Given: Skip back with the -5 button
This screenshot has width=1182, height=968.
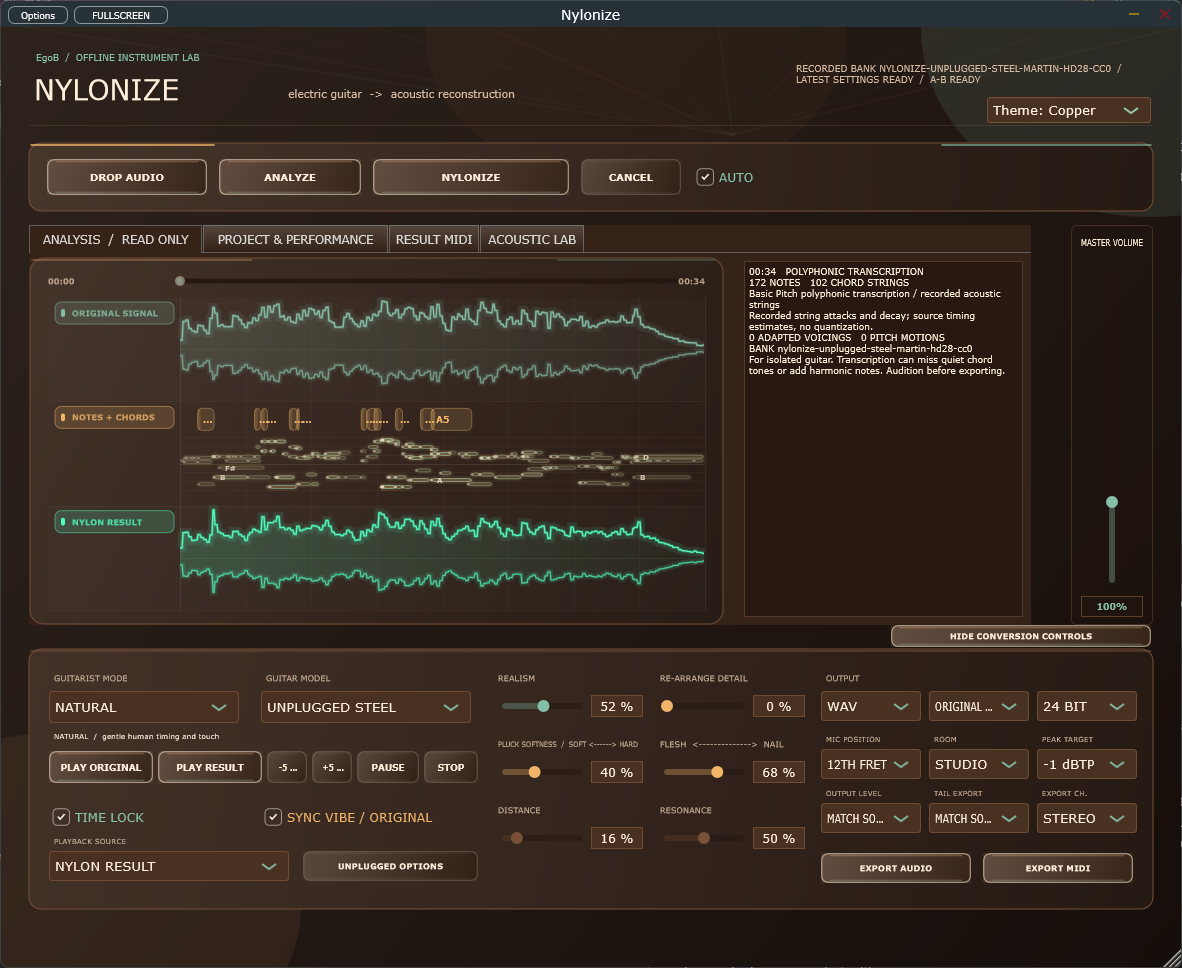Looking at the screenshot, I should coord(287,767).
